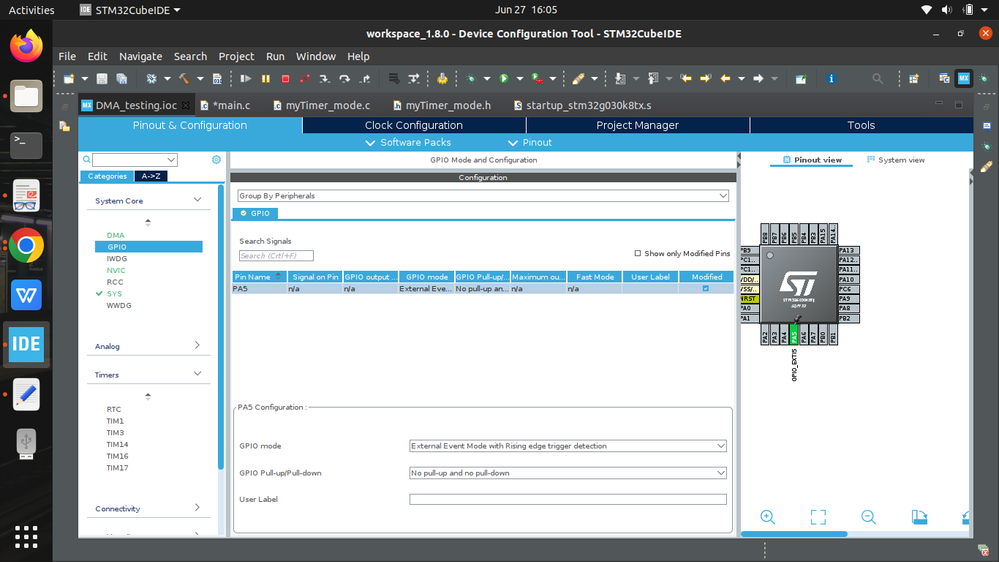
Task: Click the Resume debug icon
Action: pyautogui.click(x=245, y=79)
